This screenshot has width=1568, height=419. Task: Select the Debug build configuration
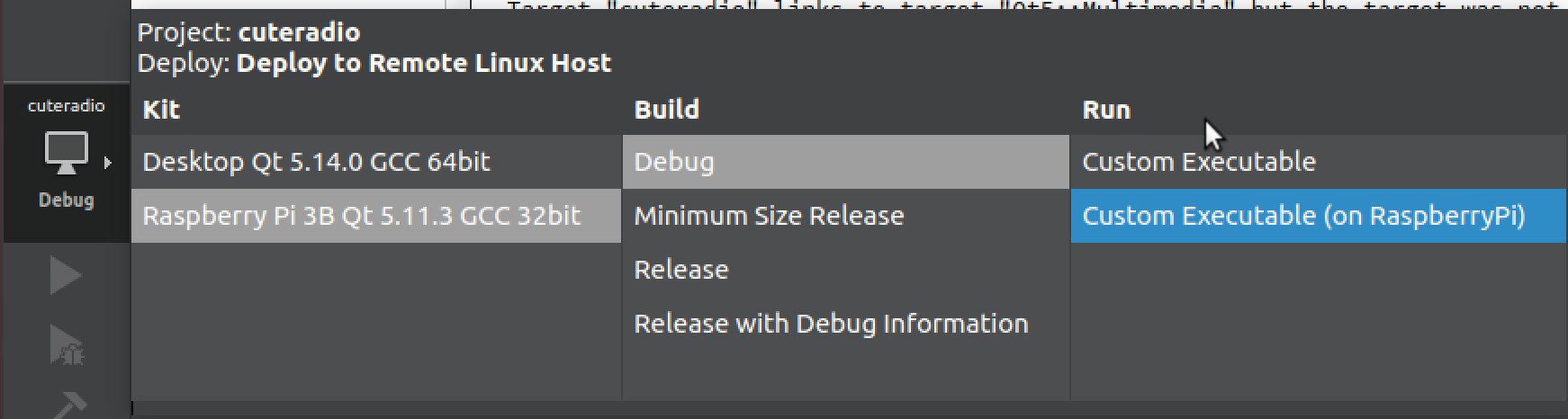tap(674, 162)
